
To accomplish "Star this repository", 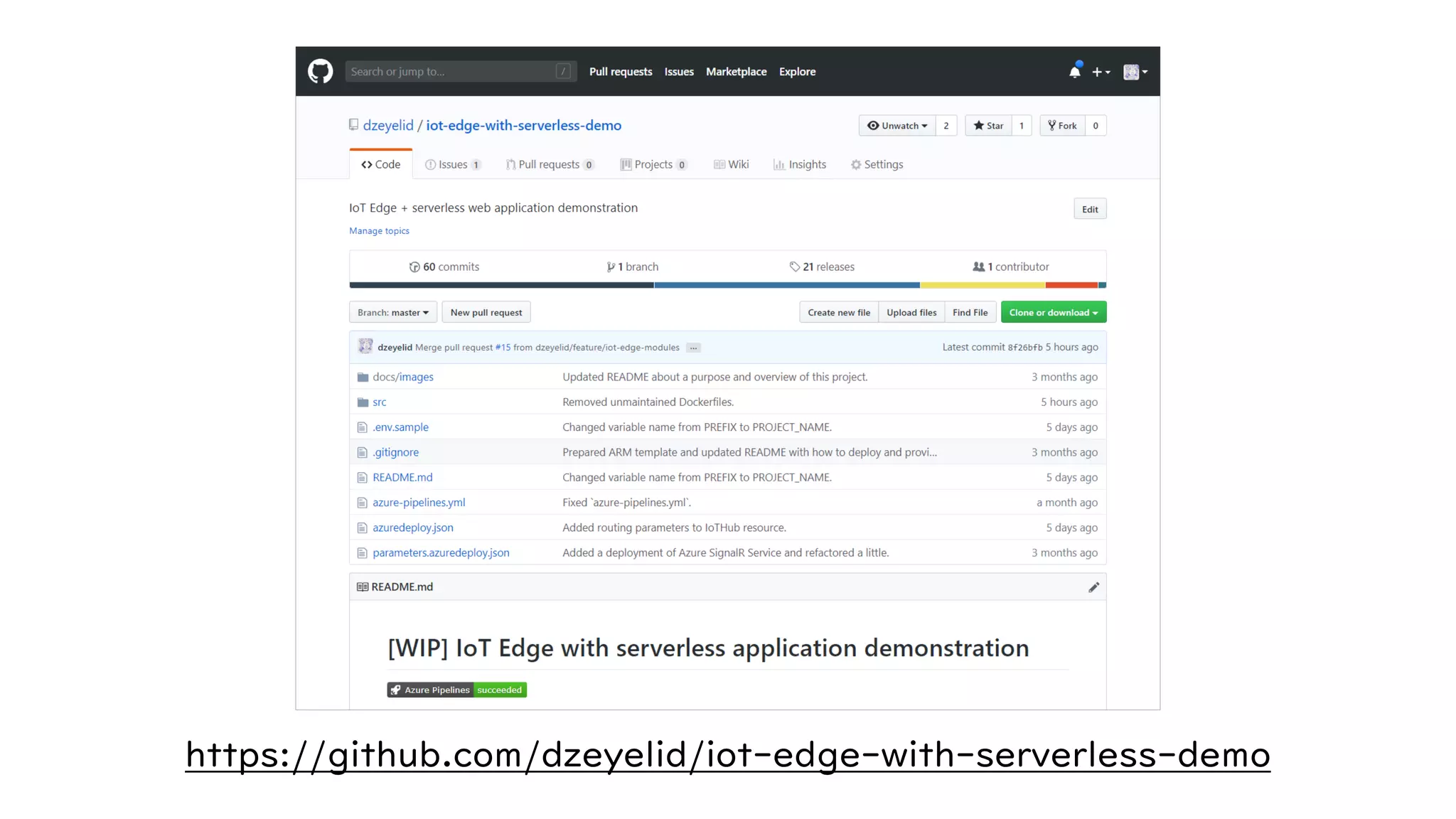I will pos(988,126).
